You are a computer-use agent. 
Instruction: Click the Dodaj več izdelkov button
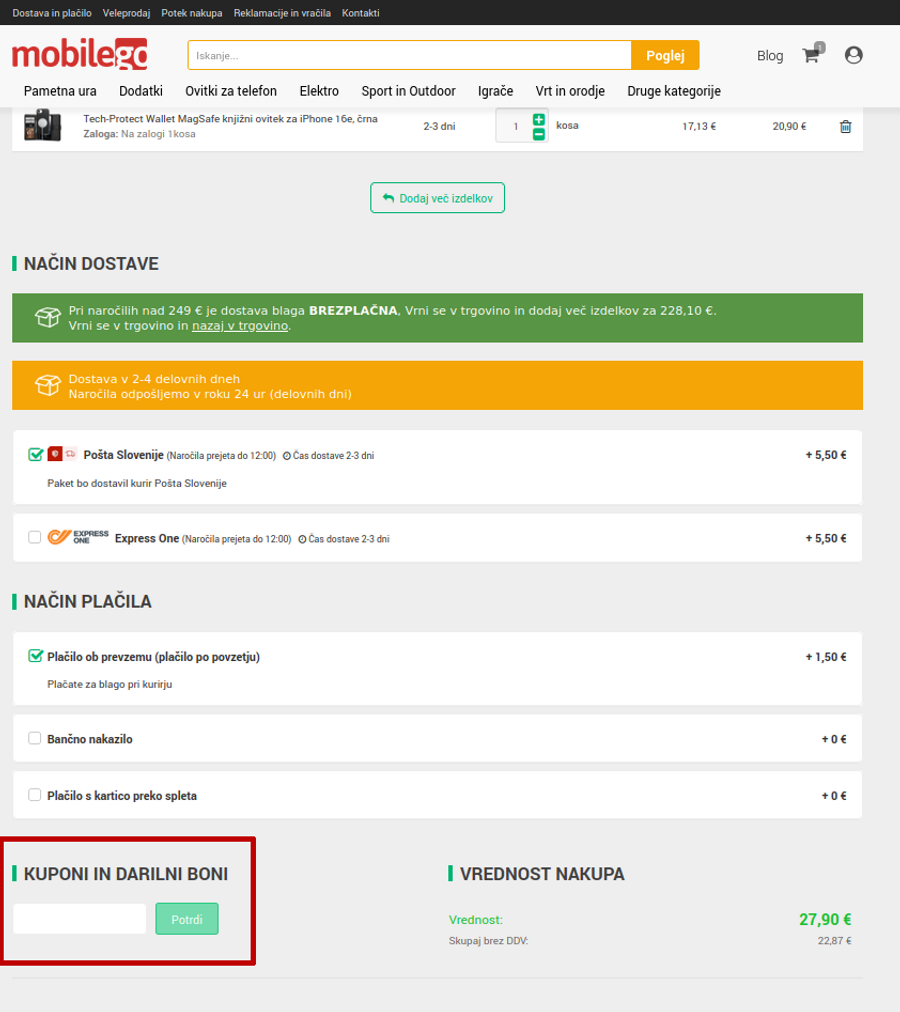click(438, 198)
